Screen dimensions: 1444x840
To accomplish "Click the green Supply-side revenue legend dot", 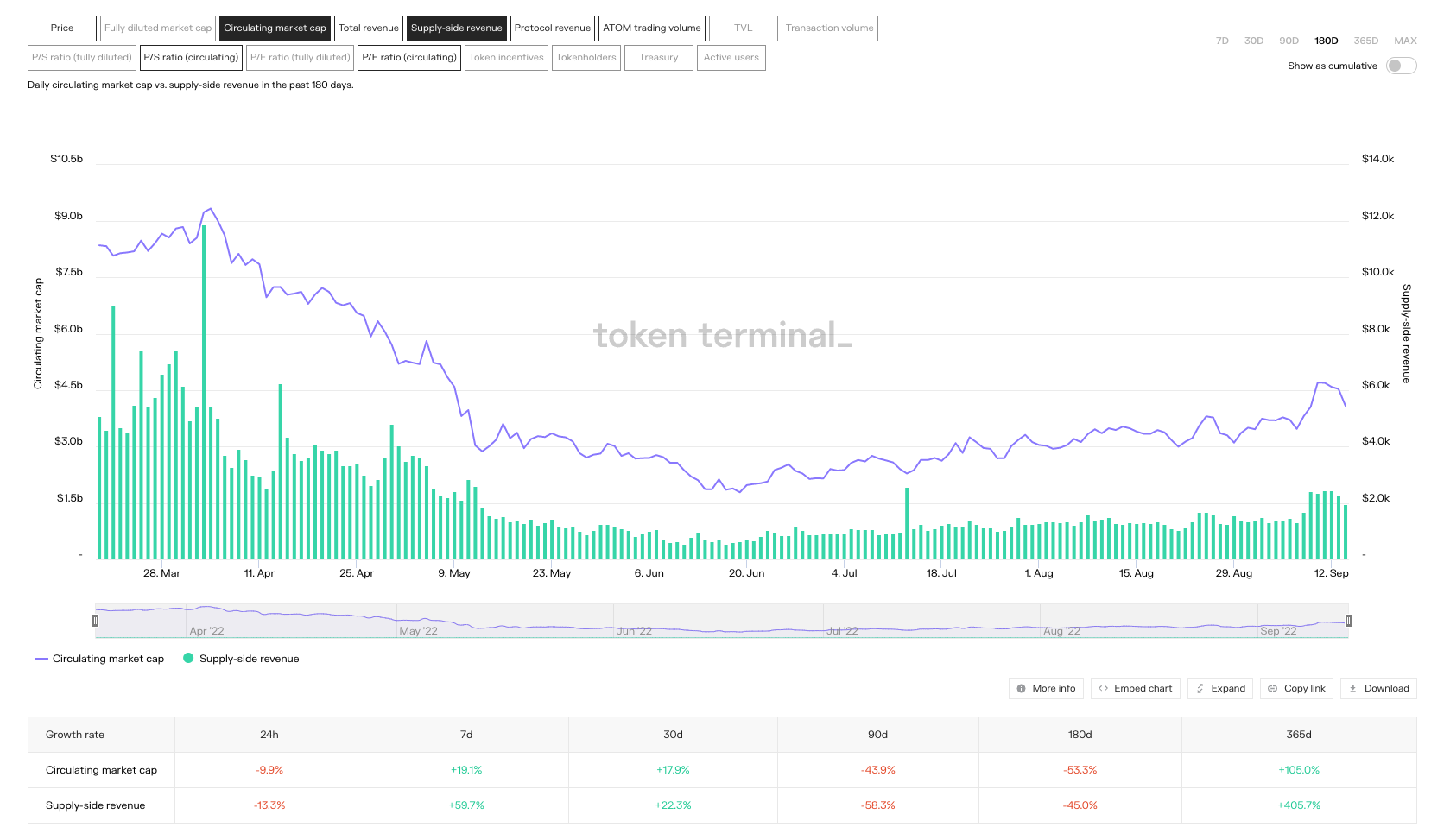I will [x=188, y=659].
